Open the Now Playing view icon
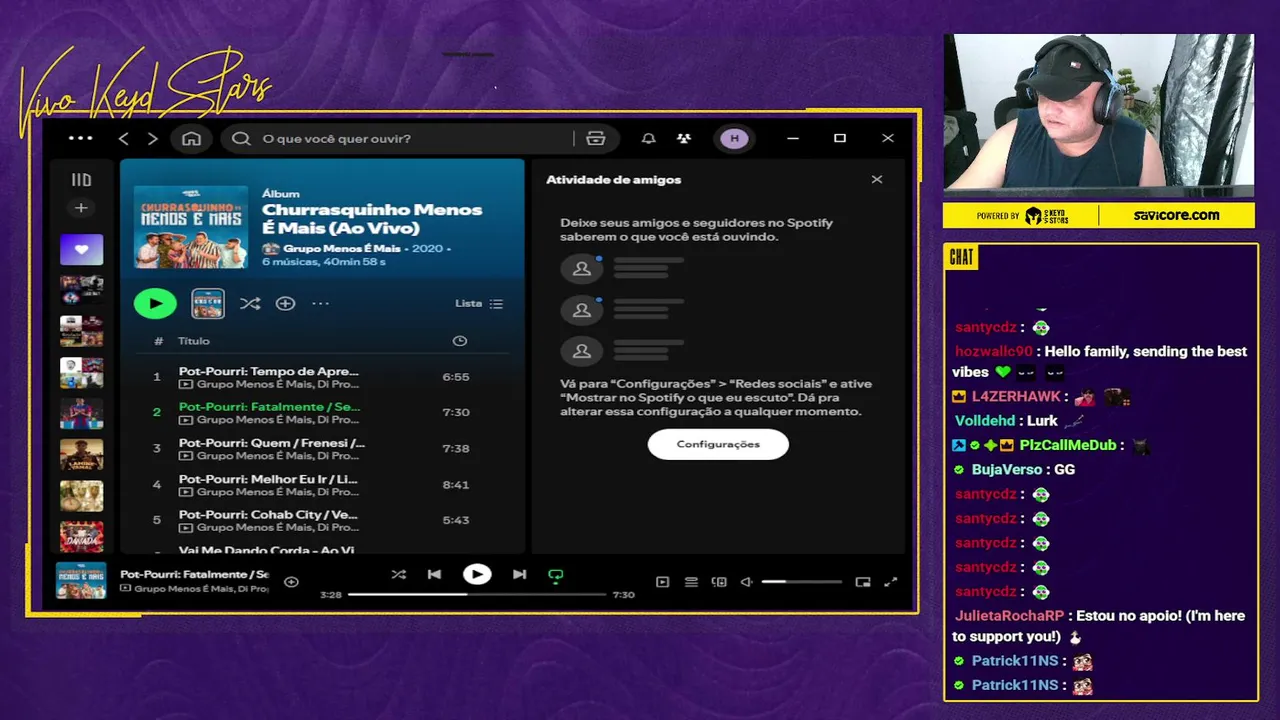Viewport: 1280px width, 720px height. [662, 582]
